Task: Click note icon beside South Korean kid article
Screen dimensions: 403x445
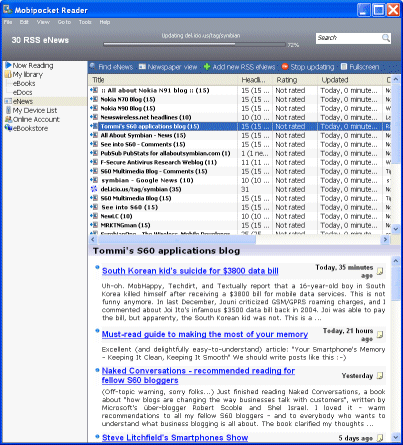Action: click(380, 271)
